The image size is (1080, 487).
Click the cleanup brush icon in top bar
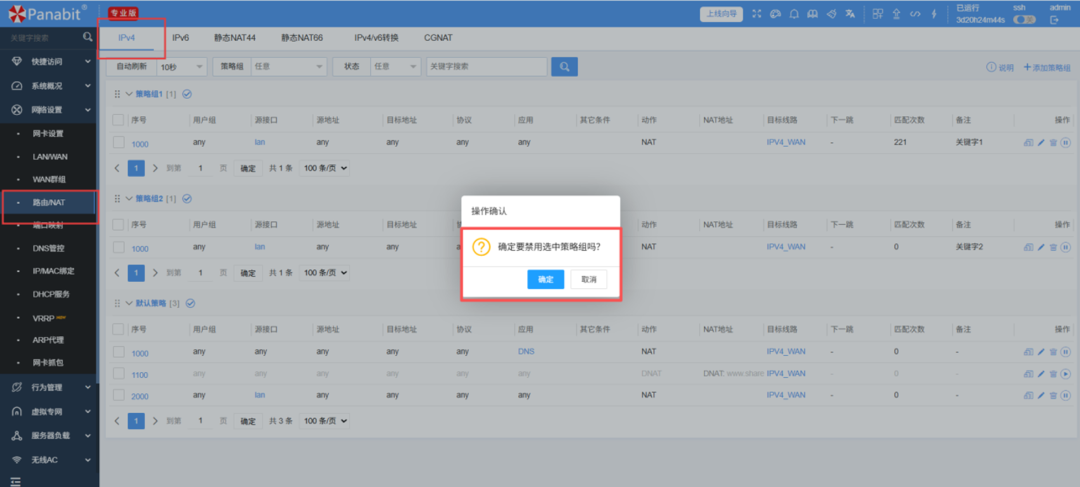(x=831, y=14)
